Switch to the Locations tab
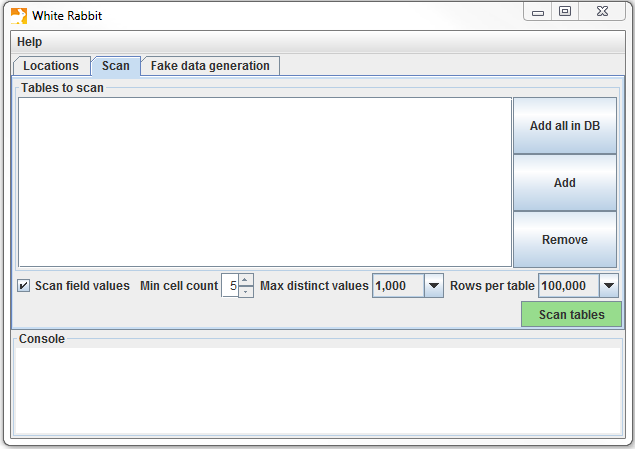The image size is (635, 449). point(51,66)
